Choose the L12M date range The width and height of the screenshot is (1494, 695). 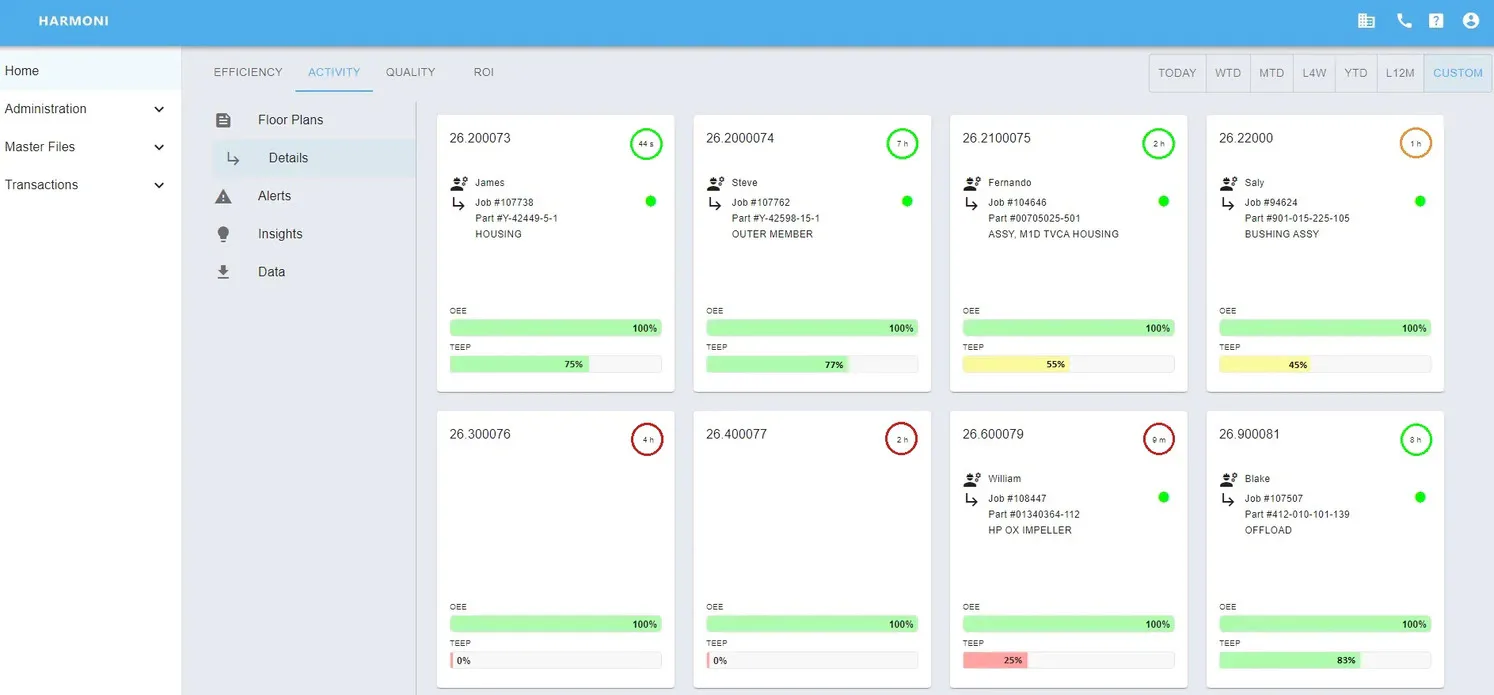[1400, 73]
